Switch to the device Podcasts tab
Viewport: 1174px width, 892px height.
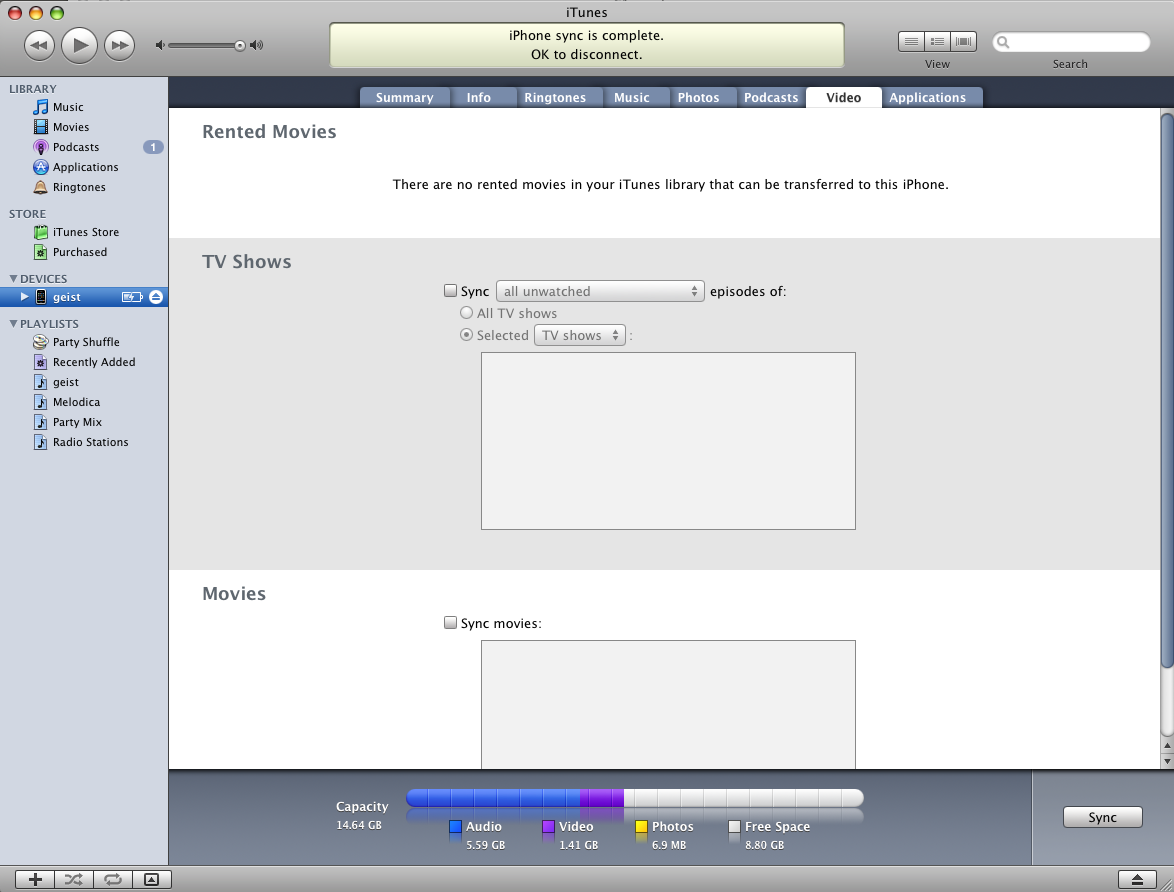coord(771,97)
